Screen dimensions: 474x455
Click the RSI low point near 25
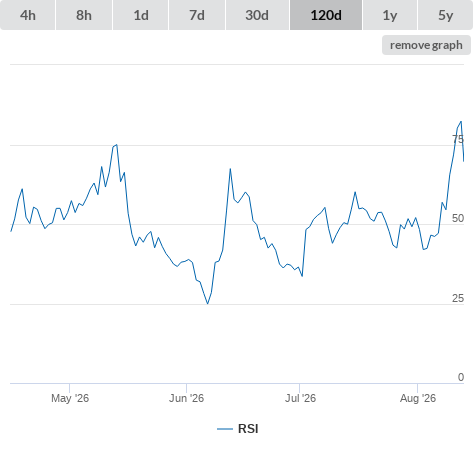click(x=208, y=304)
